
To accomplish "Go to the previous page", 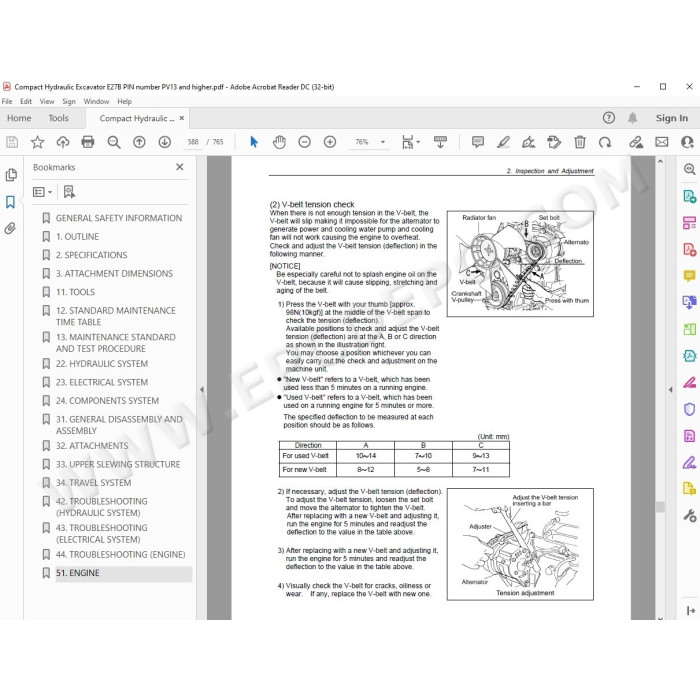I will (x=139, y=142).
